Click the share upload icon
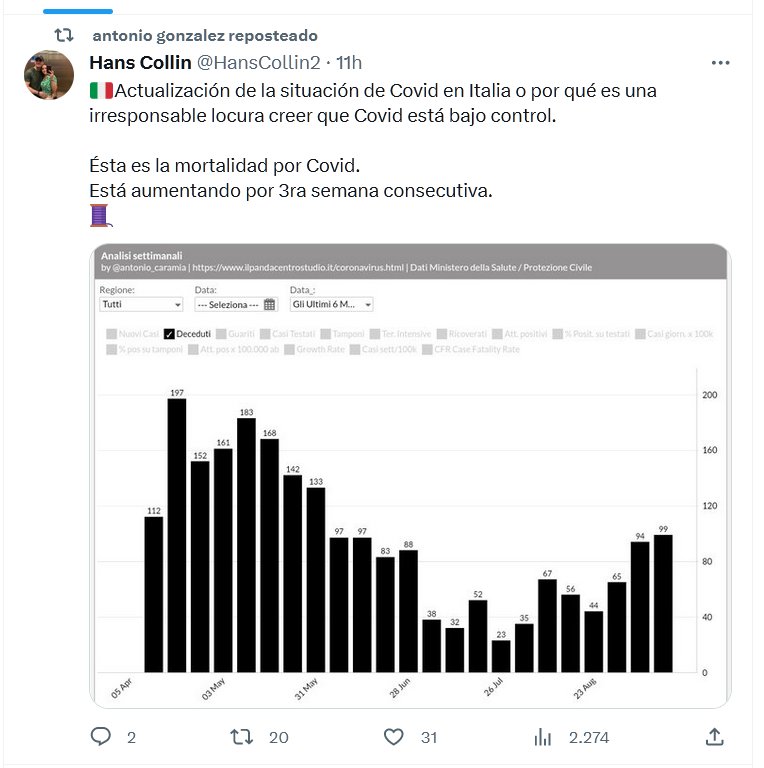 point(714,737)
